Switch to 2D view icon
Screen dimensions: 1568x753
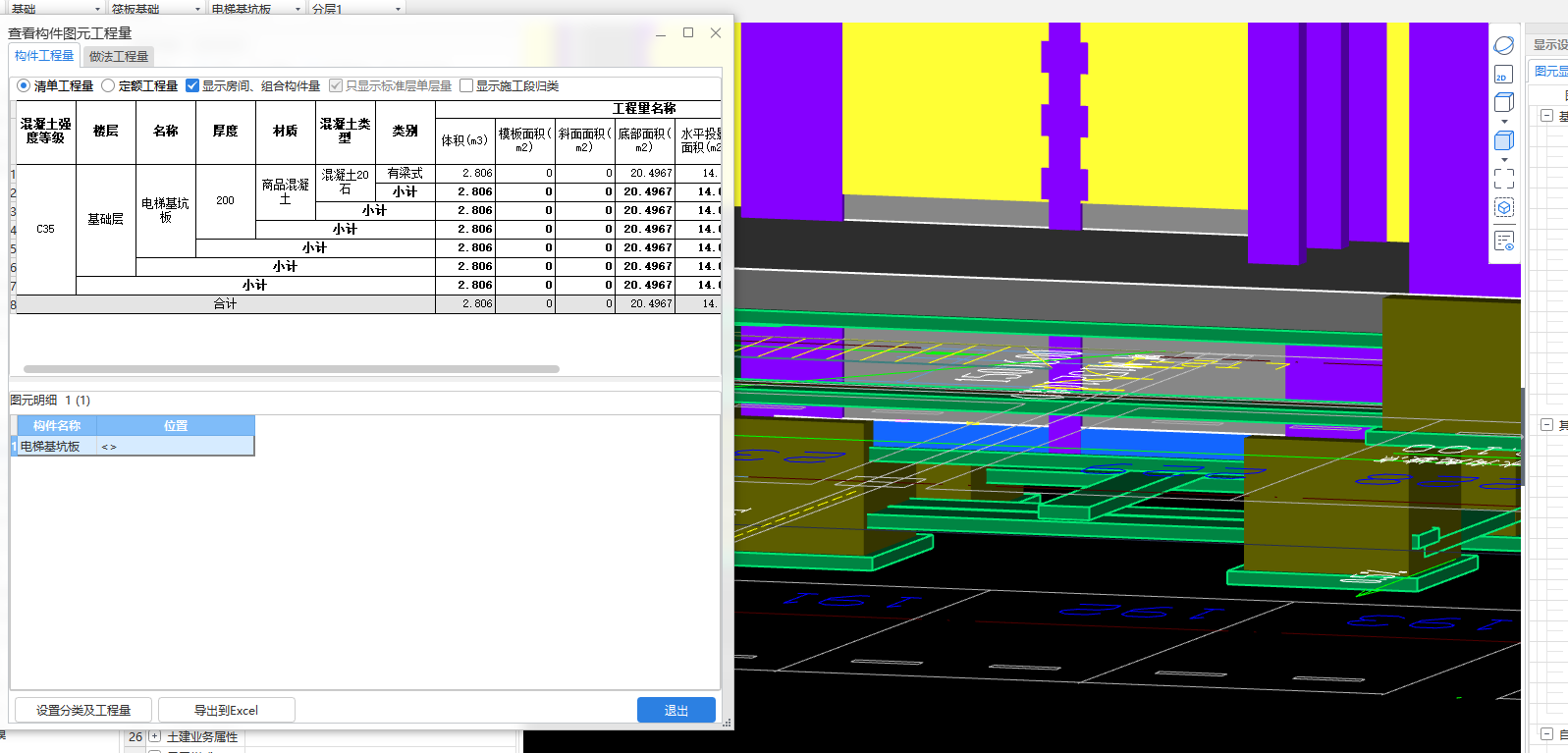tap(1504, 75)
